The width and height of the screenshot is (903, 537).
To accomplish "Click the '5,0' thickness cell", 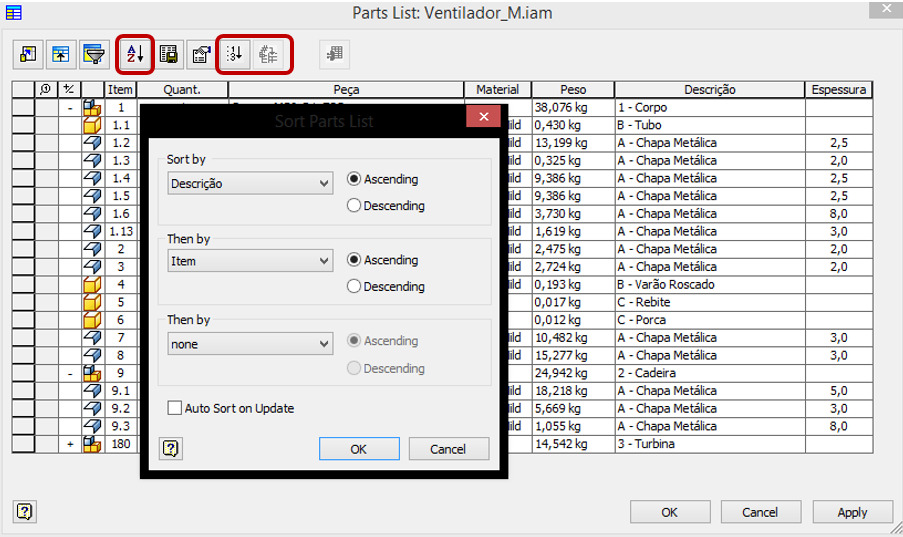I will (838, 391).
